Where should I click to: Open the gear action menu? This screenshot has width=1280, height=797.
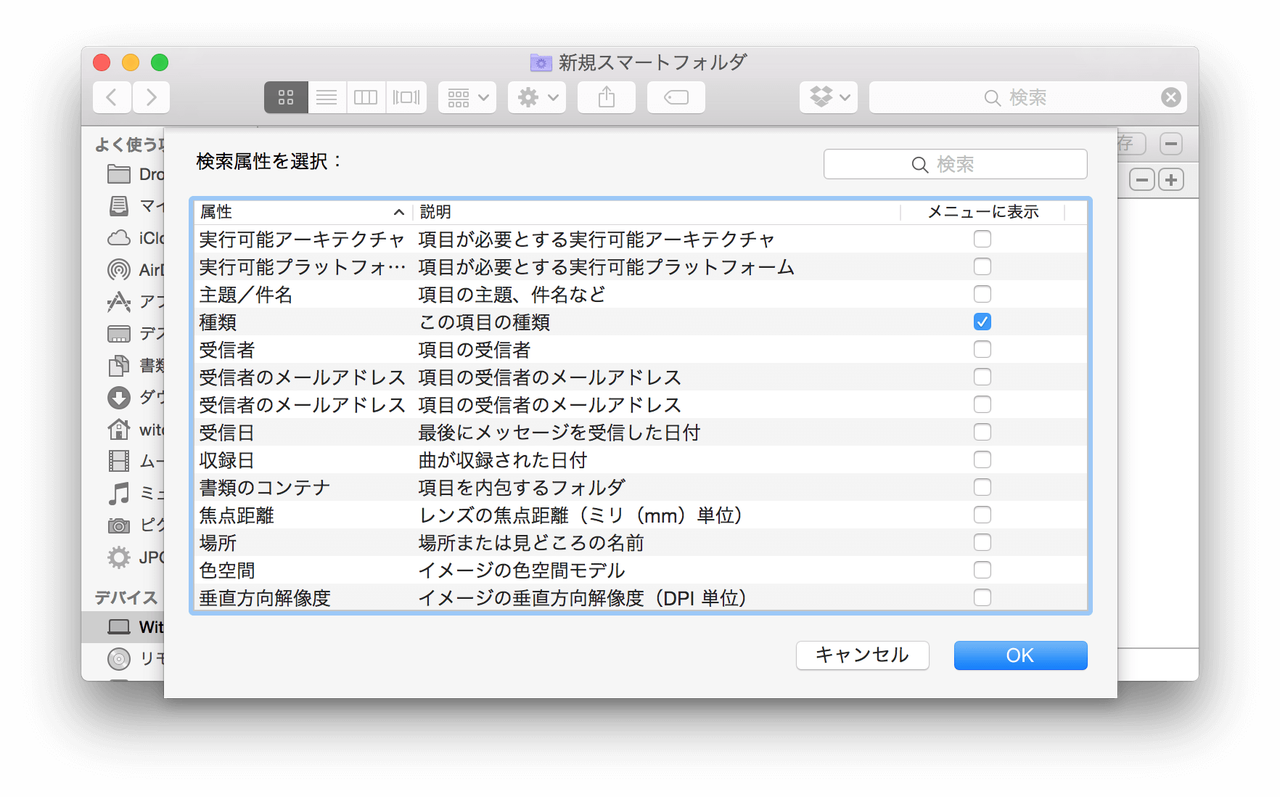(x=537, y=97)
